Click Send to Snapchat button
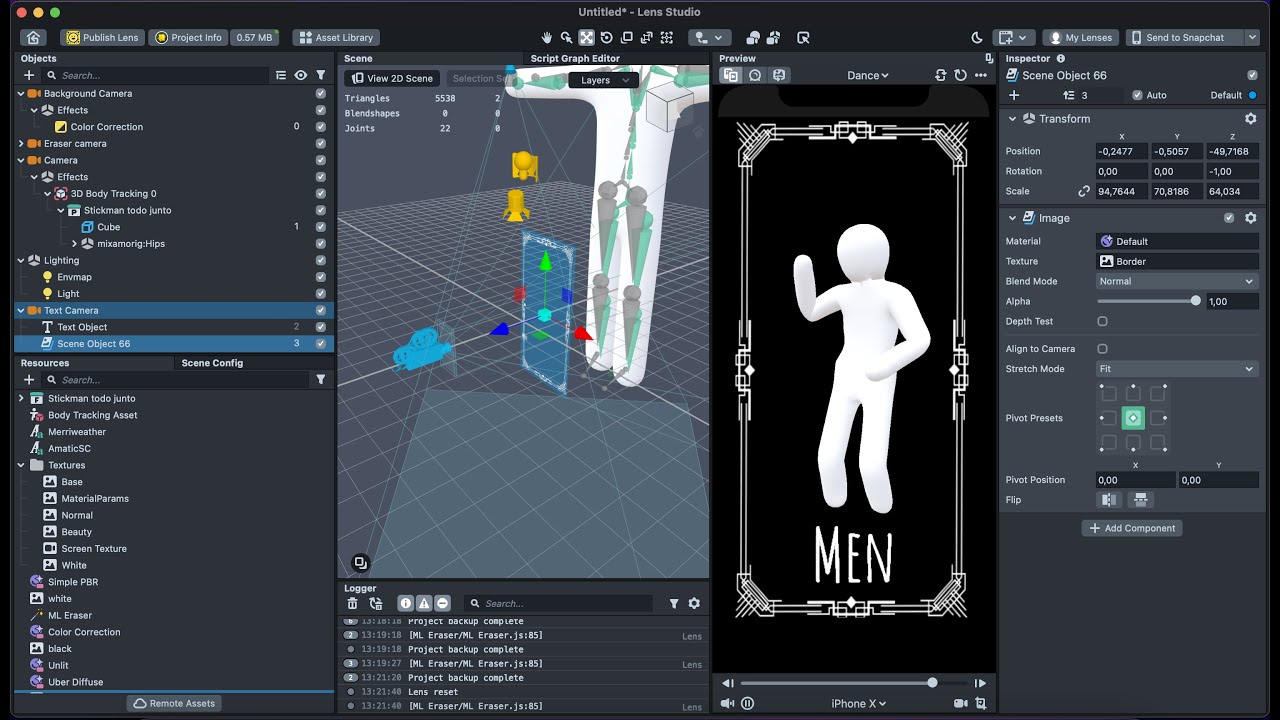 (1185, 37)
